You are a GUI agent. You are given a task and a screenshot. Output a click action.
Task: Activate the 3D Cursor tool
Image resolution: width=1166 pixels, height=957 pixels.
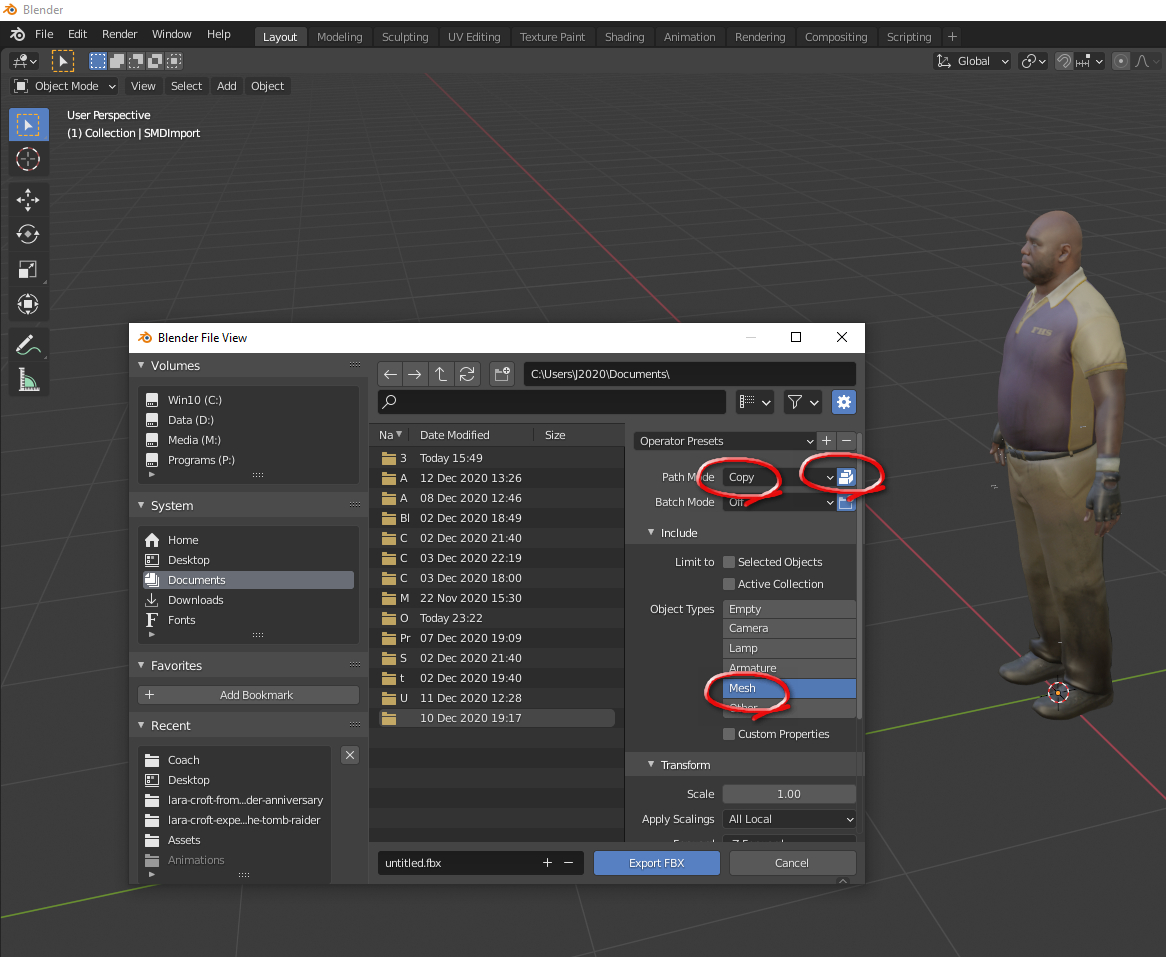[x=28, y=159]
